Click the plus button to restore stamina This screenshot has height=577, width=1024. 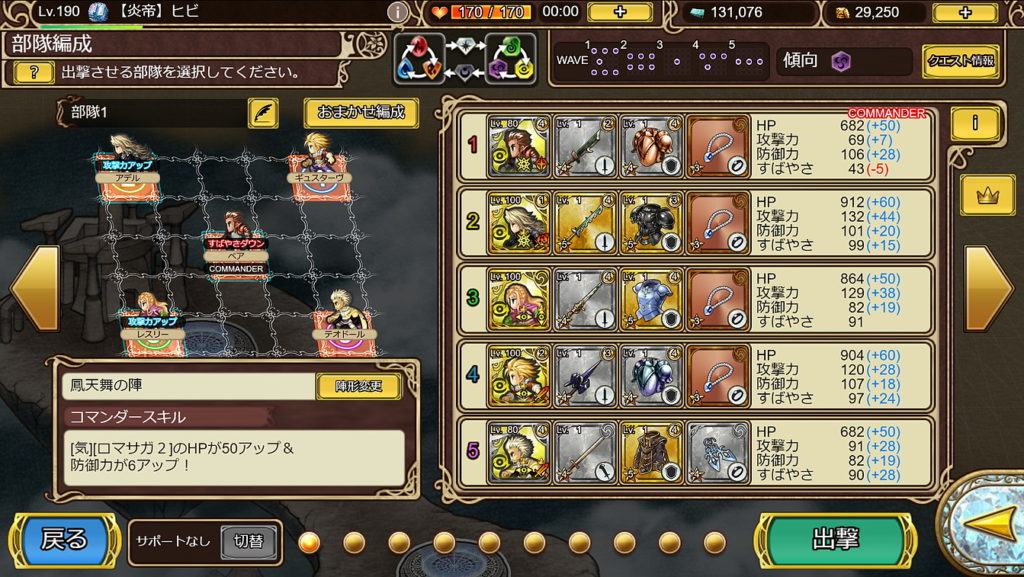620,12
